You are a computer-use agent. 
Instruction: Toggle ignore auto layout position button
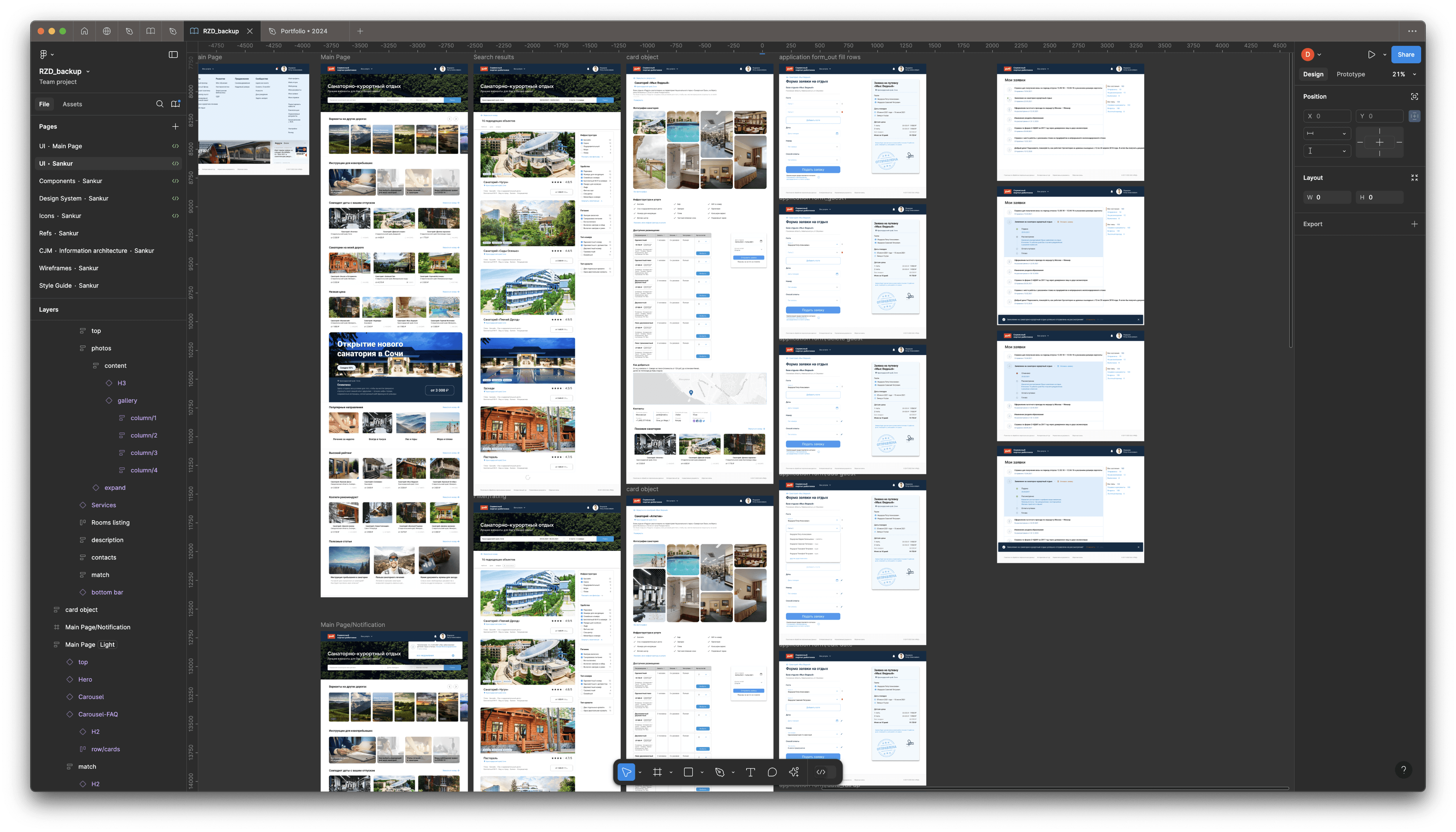[x=1414, y=116]
